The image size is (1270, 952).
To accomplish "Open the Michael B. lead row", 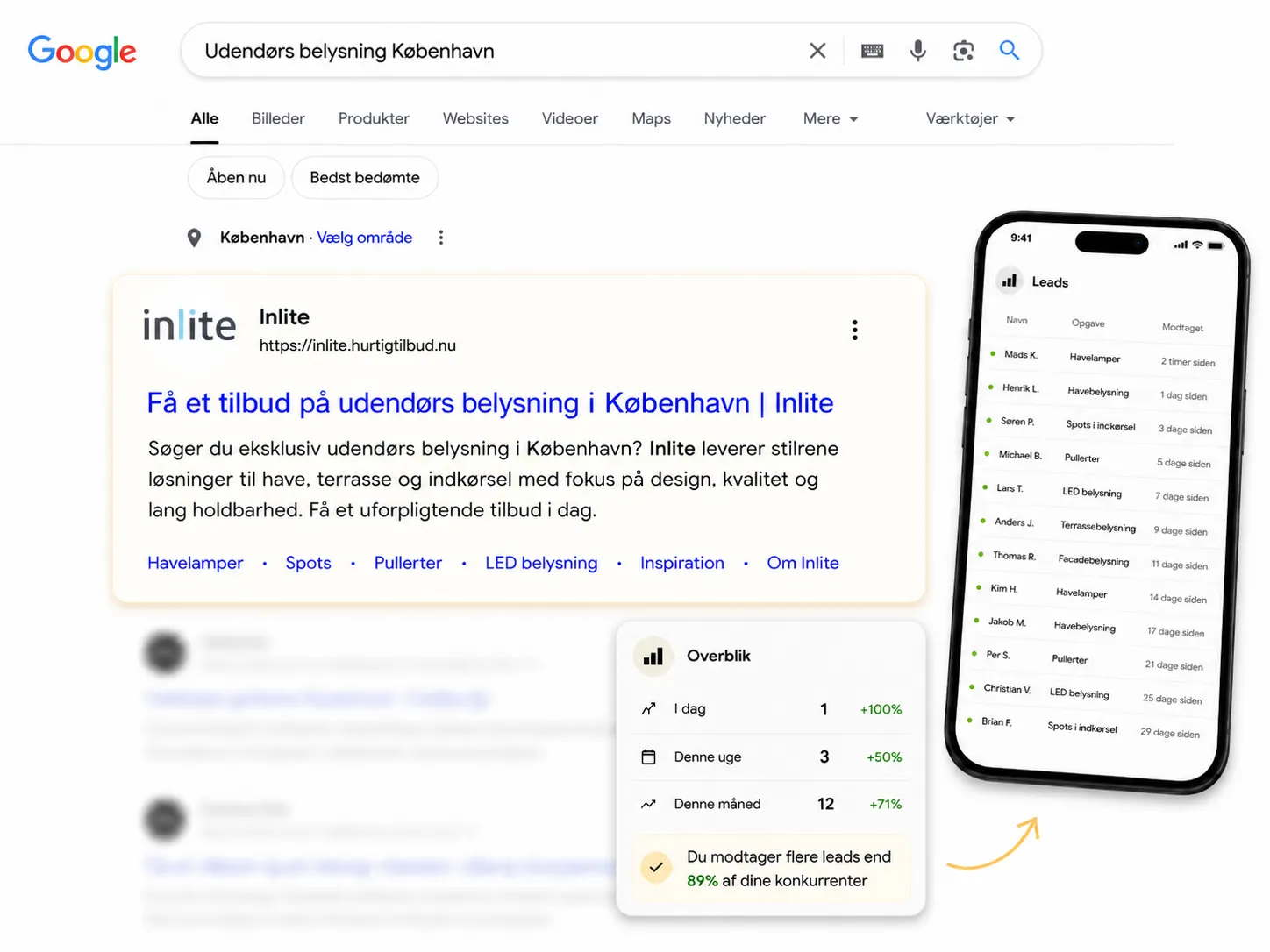I will coord(1098,458).
